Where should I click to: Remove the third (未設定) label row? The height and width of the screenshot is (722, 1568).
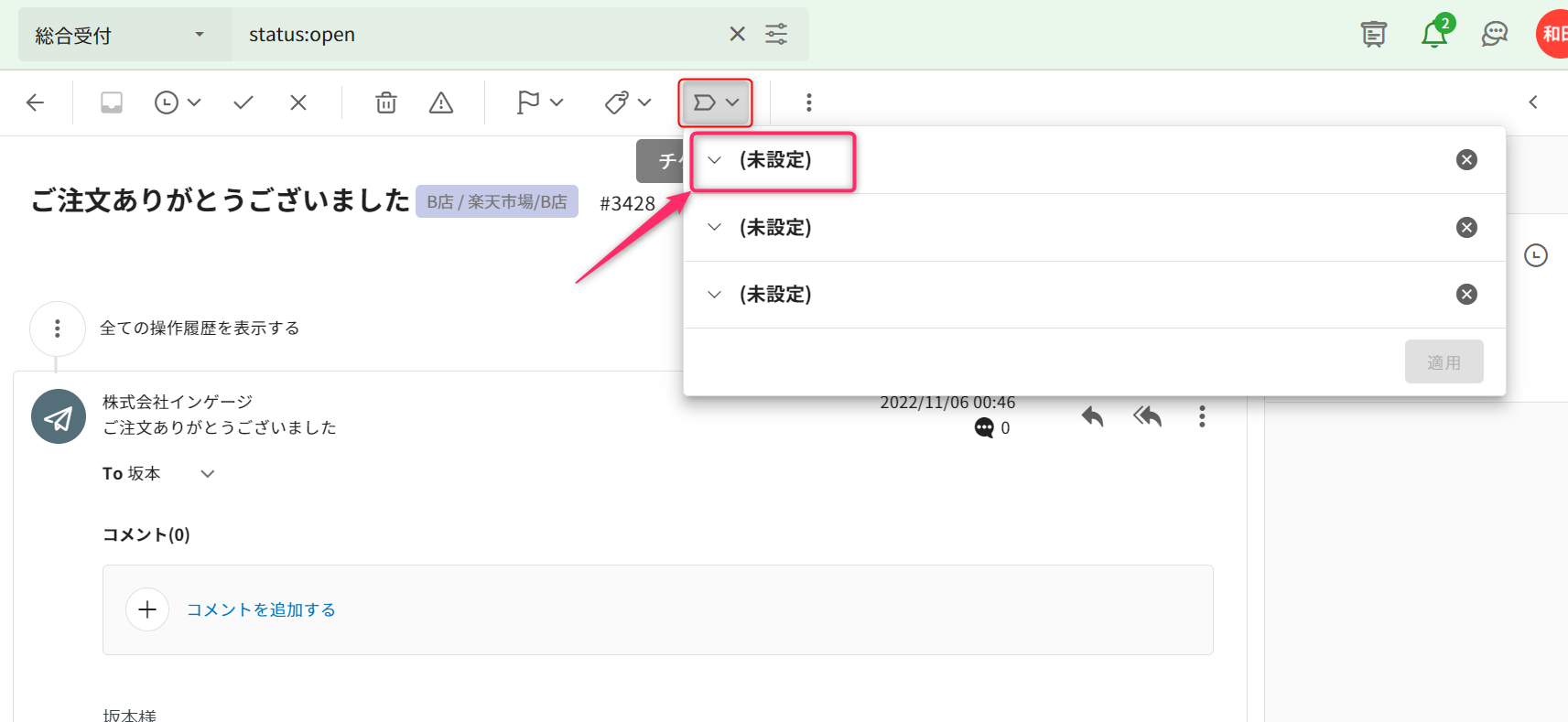(x=1466, y=295)
